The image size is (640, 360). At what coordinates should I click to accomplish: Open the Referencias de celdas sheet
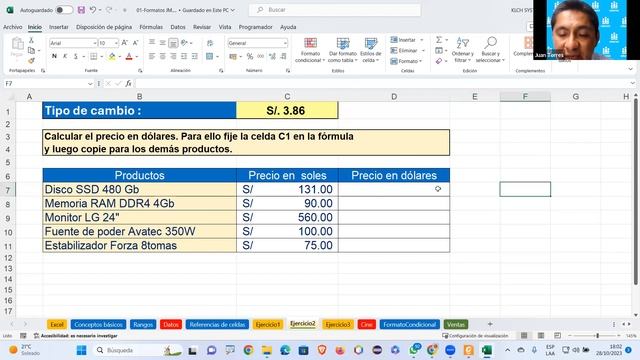(217, 324)
